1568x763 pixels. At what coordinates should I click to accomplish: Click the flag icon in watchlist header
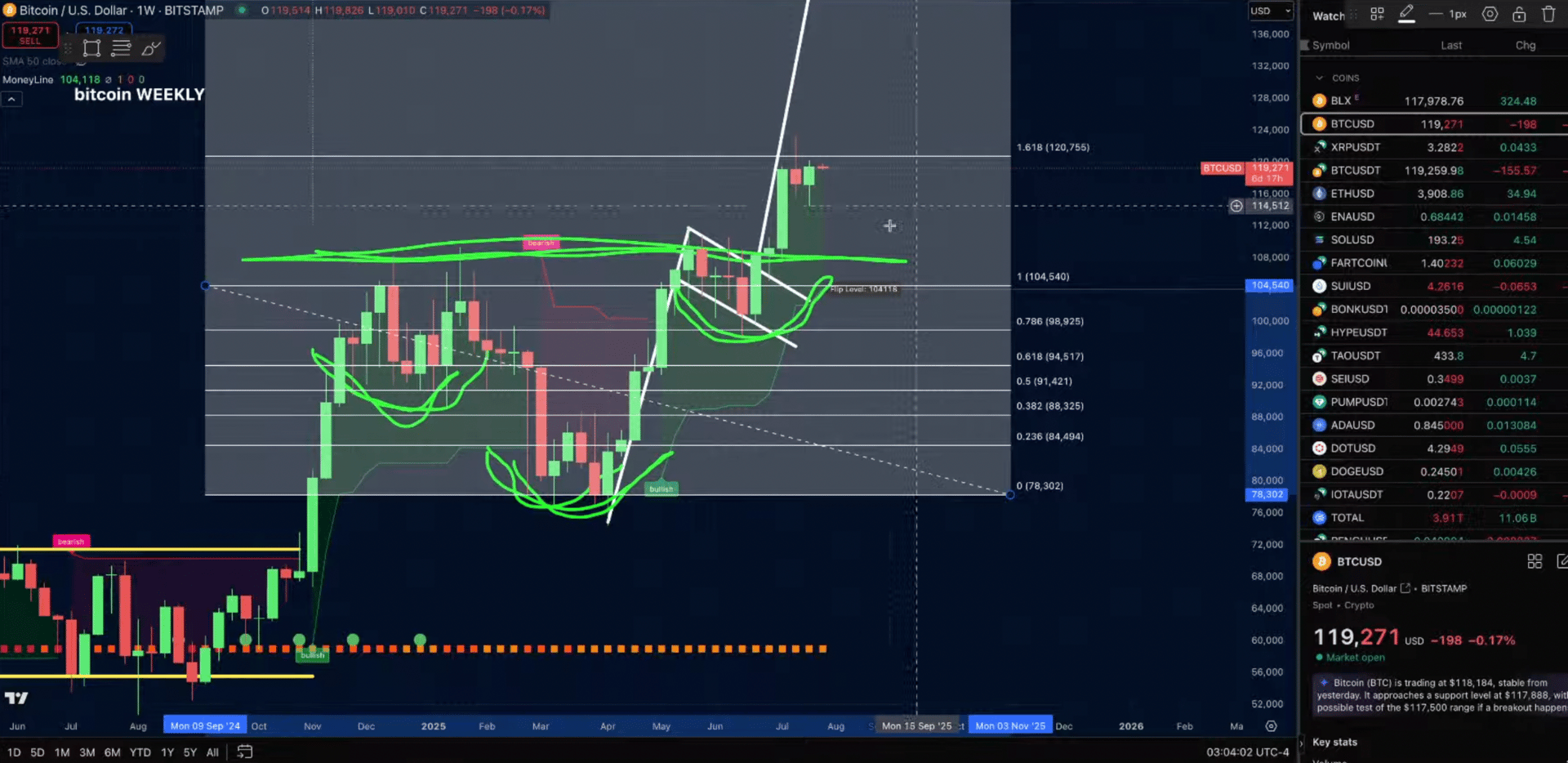(1305, 46)
